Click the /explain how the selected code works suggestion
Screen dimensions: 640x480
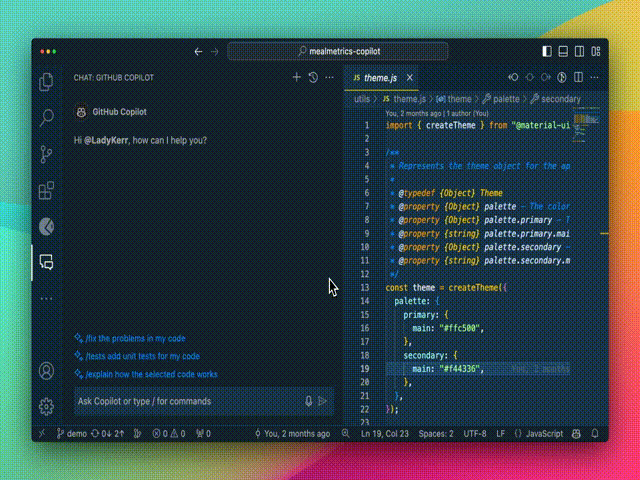(x=151, y=374)
